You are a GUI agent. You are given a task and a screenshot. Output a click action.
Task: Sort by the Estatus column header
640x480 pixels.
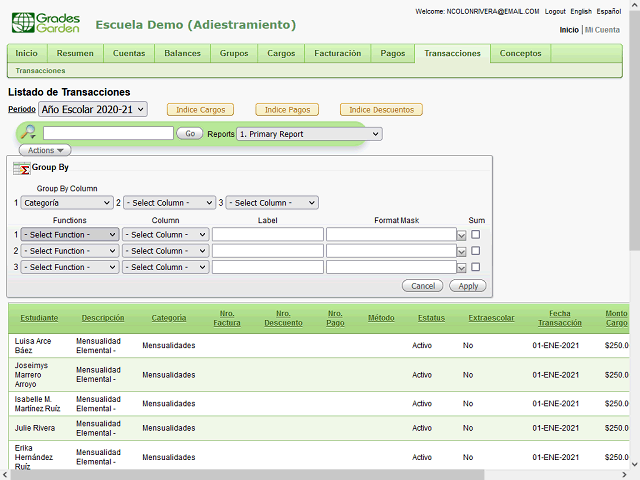point(431,318)
